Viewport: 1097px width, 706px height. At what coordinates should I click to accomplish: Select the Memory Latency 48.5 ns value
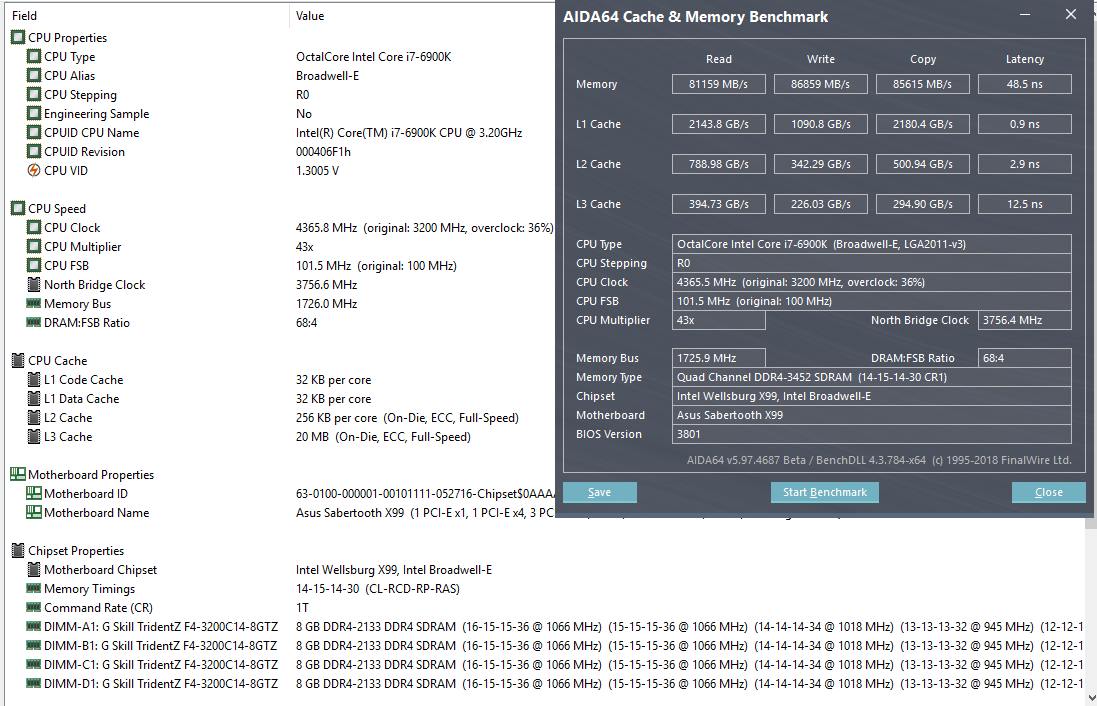pos(1025,84)
